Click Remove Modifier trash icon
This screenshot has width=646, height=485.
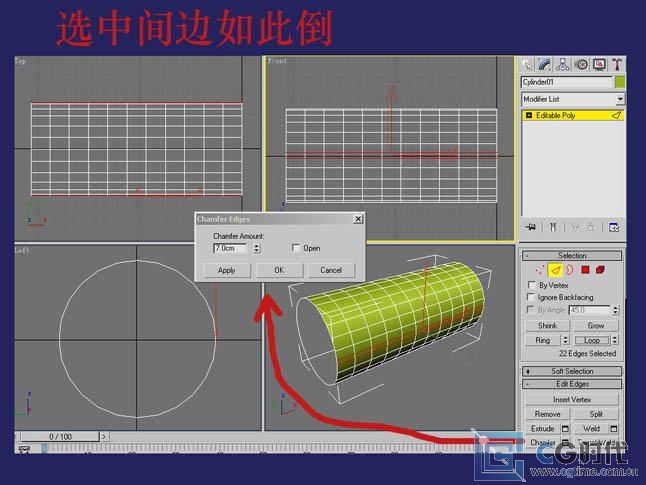591,227
